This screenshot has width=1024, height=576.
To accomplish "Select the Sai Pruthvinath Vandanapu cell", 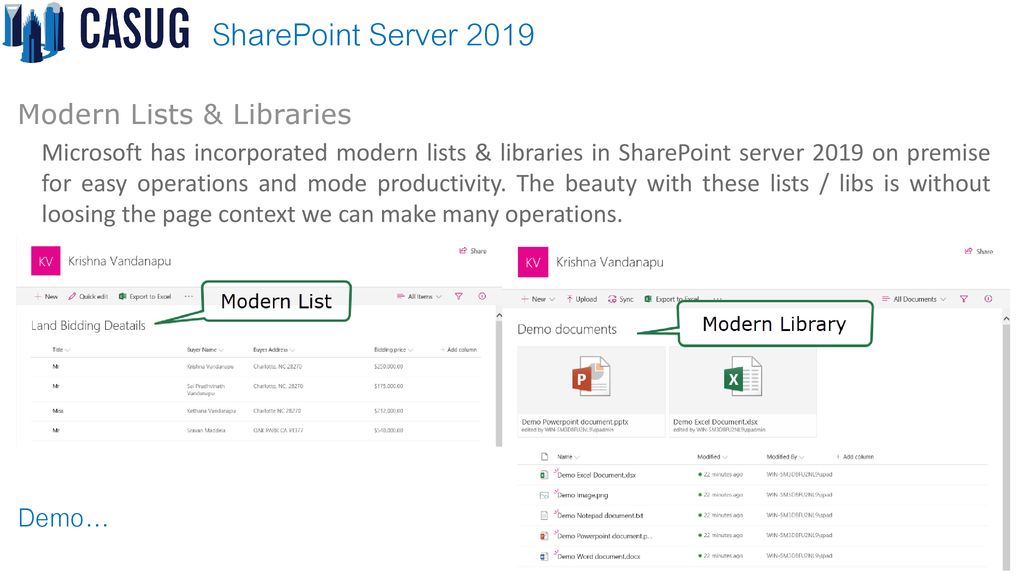I will pos(206,390).
